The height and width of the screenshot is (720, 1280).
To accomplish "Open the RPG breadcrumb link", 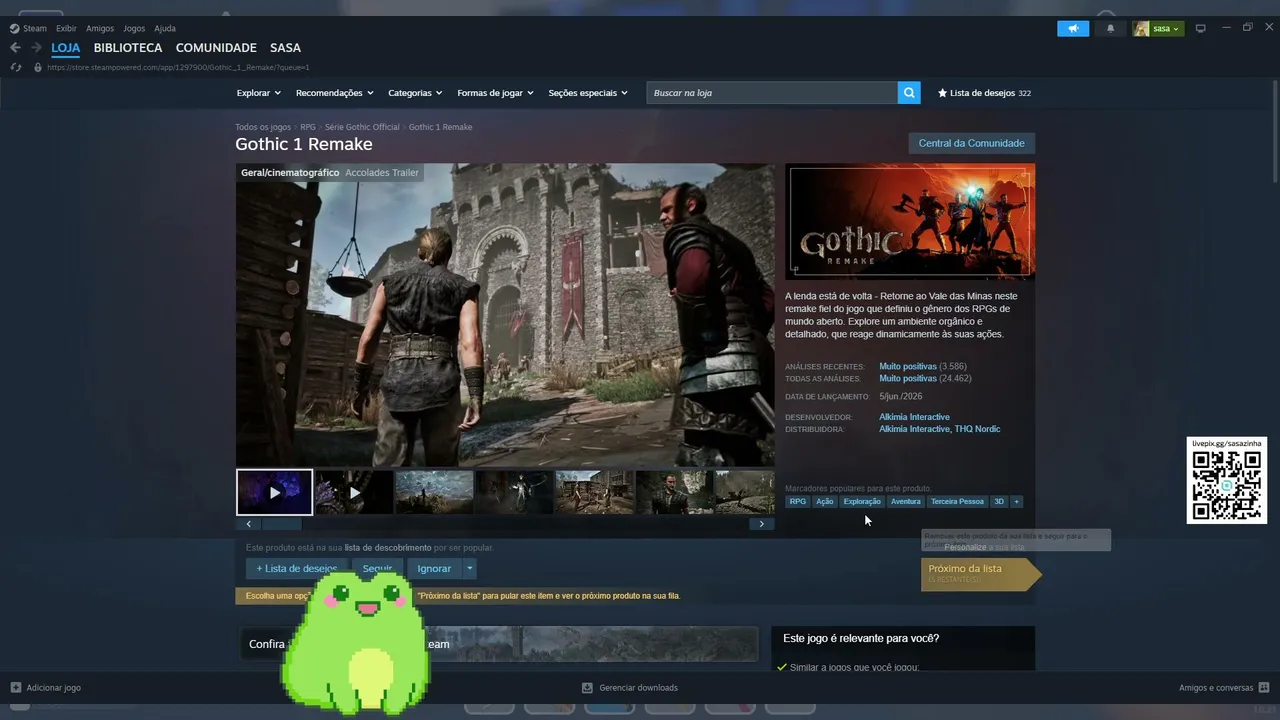I will [308, 127].
